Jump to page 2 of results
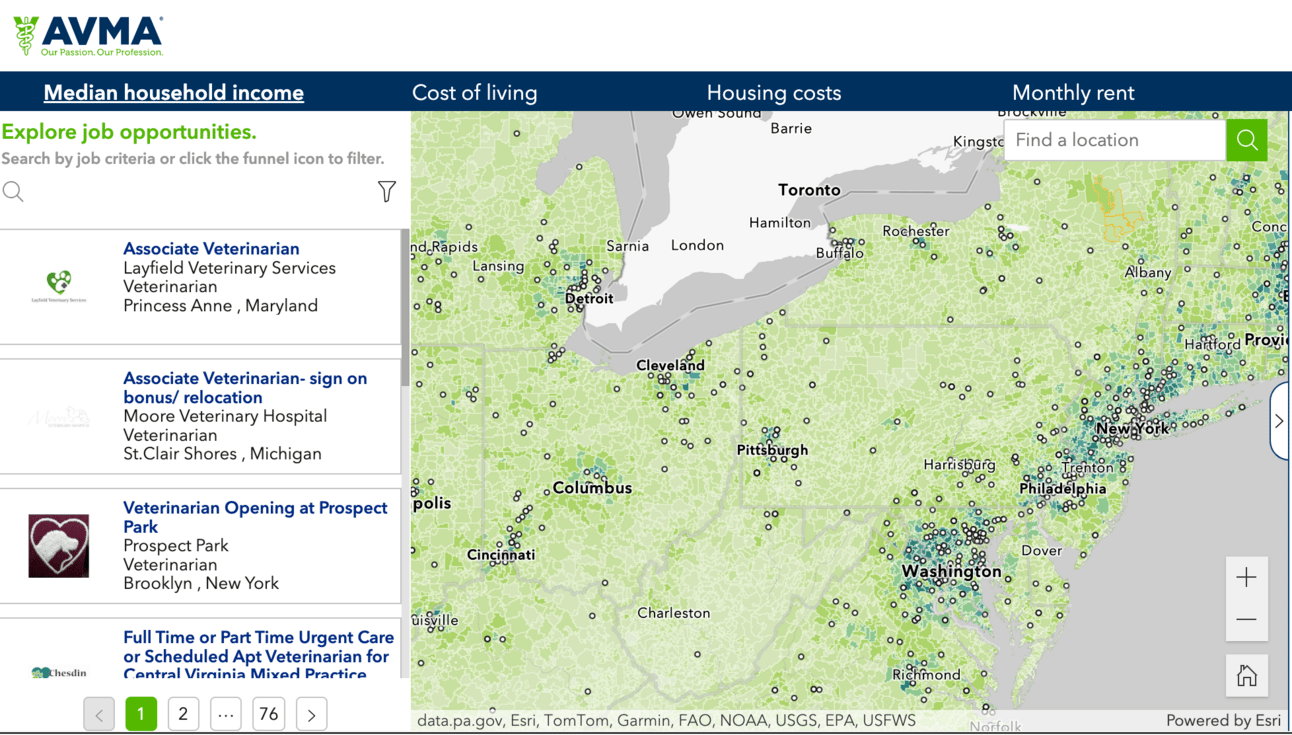This screenshot has height=735, width=1292. pos(183,714)
